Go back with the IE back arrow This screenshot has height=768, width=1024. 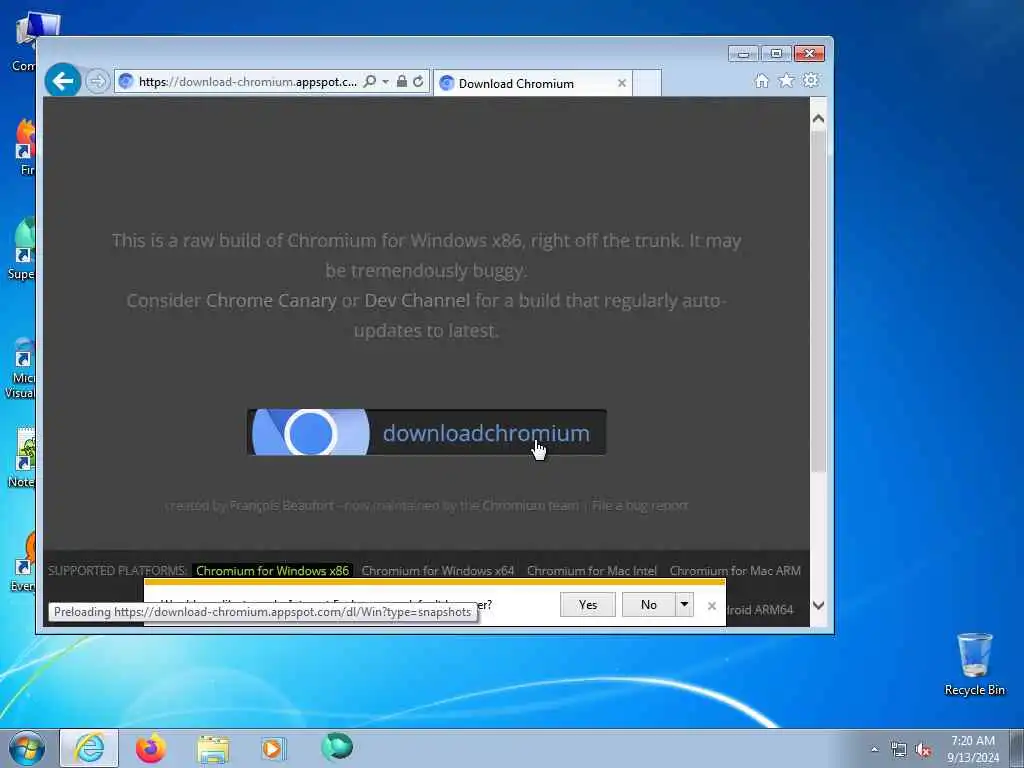pyautogui.click(x=63, y=81)
